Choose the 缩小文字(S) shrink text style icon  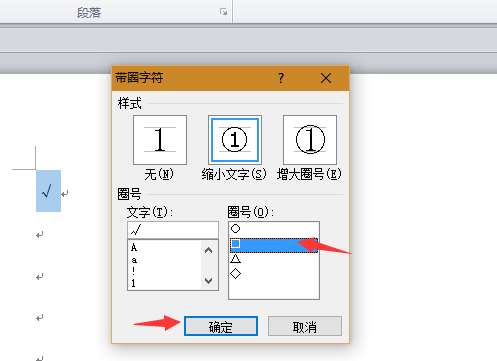point(235,140)
